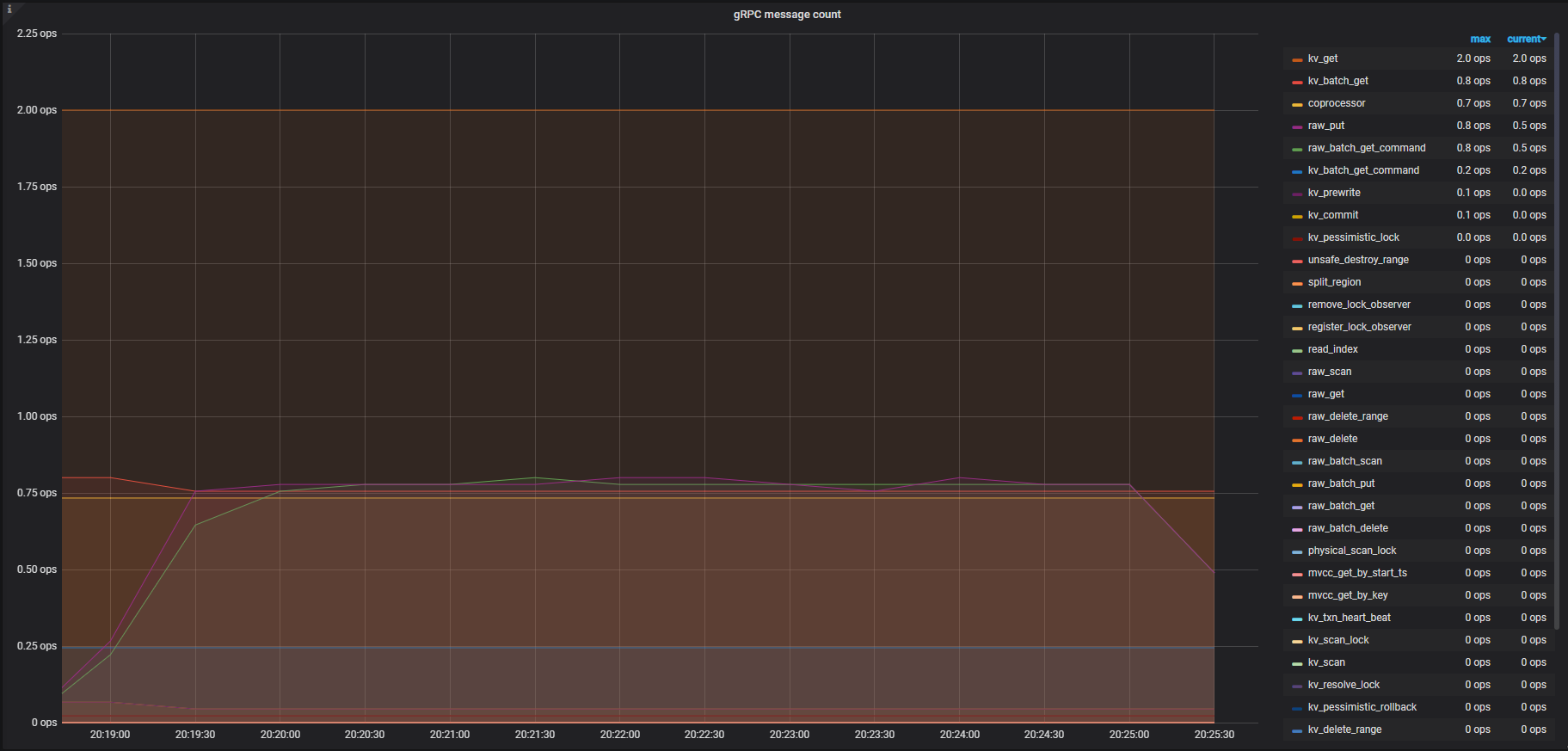Click the raw_scan color swatch in legend

coord(1297,372)
